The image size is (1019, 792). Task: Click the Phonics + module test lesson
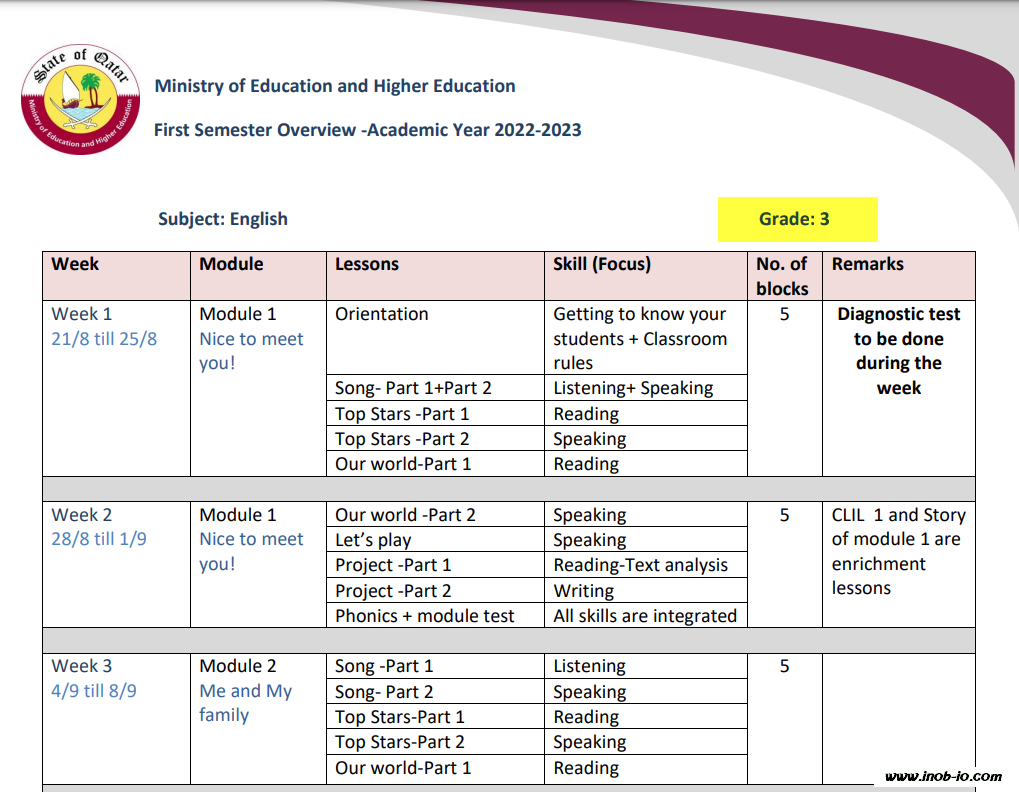425,616
